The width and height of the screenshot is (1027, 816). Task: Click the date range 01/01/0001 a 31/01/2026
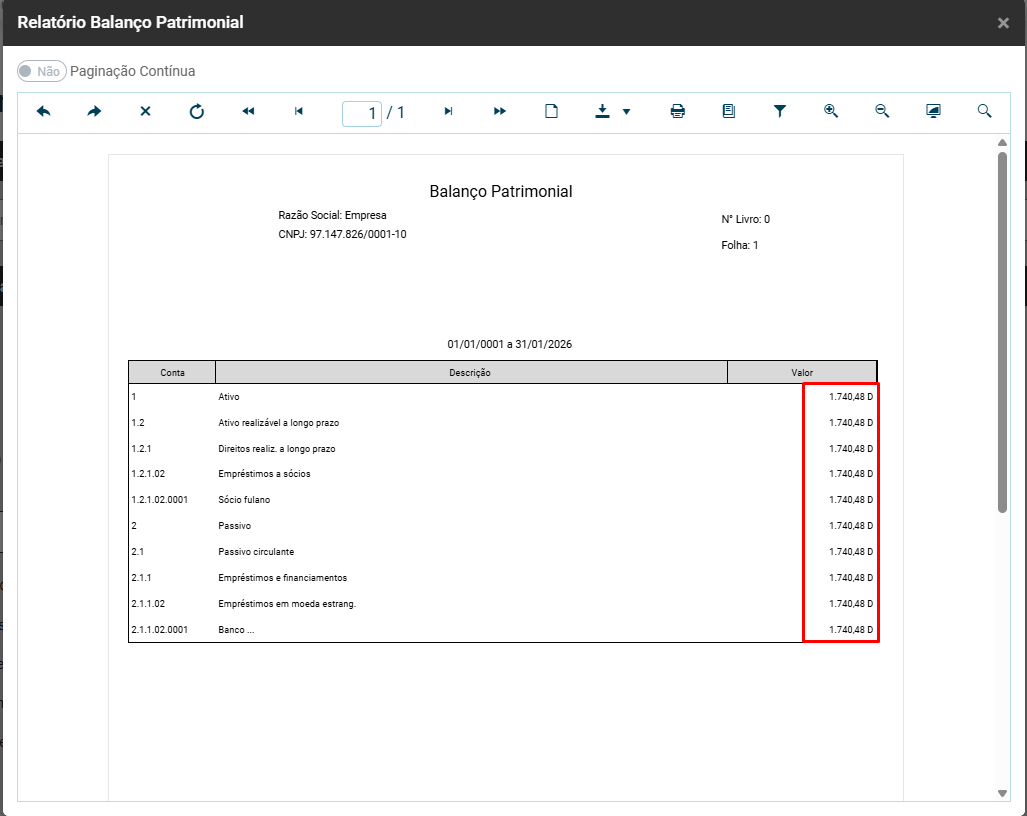click(x=510, y=344)
